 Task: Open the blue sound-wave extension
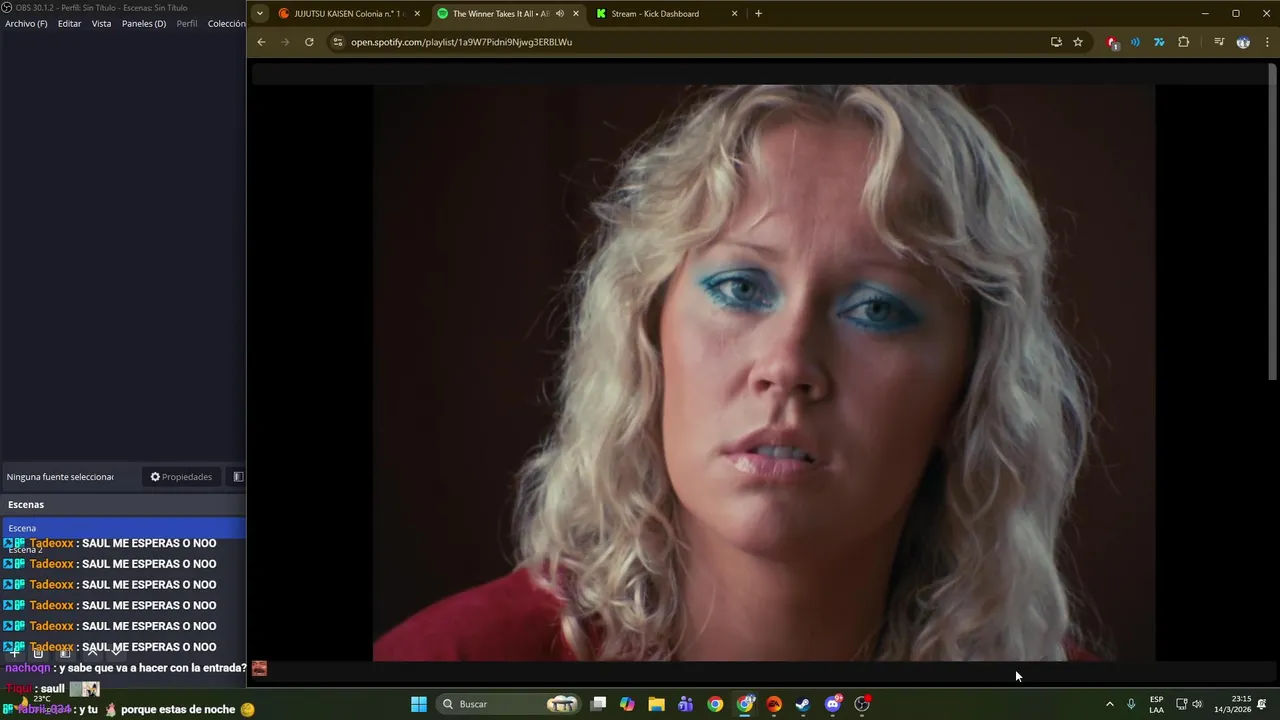pos(1135,42)
